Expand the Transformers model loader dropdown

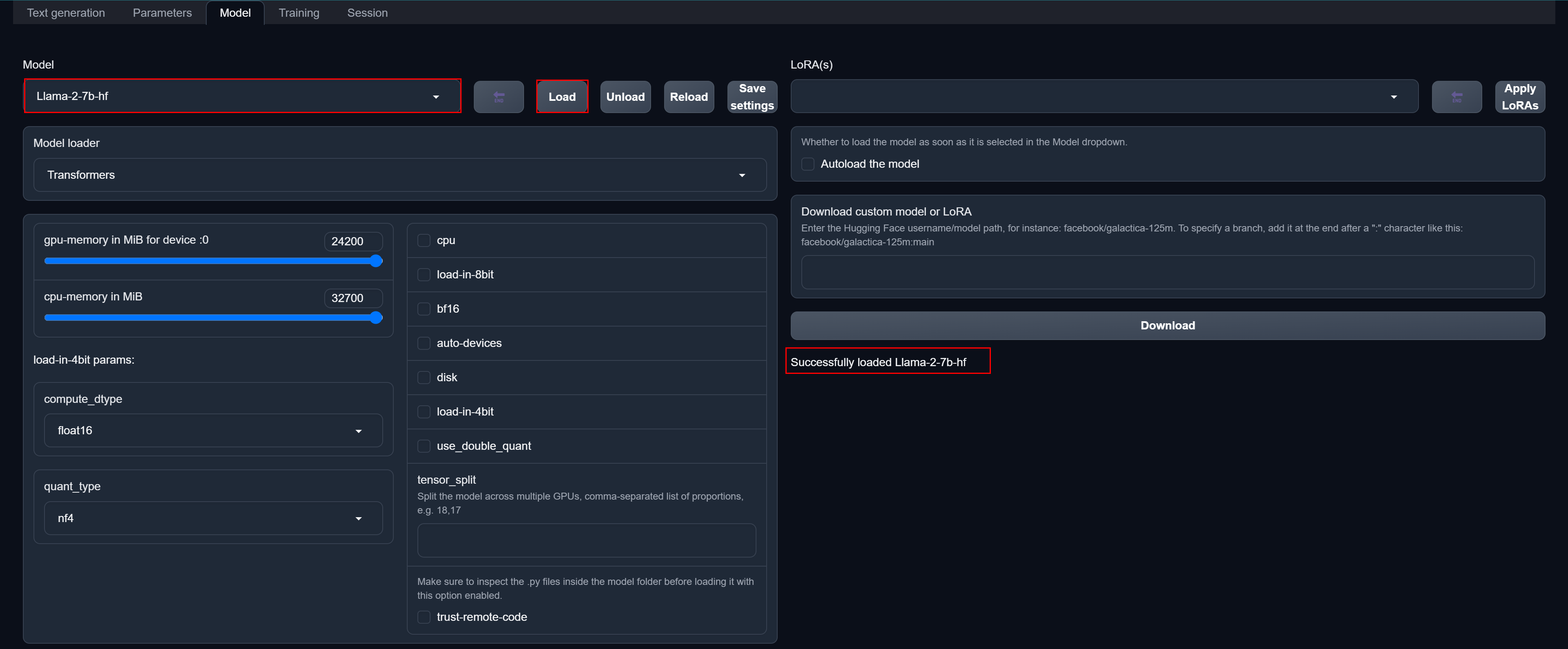point(399,175)
